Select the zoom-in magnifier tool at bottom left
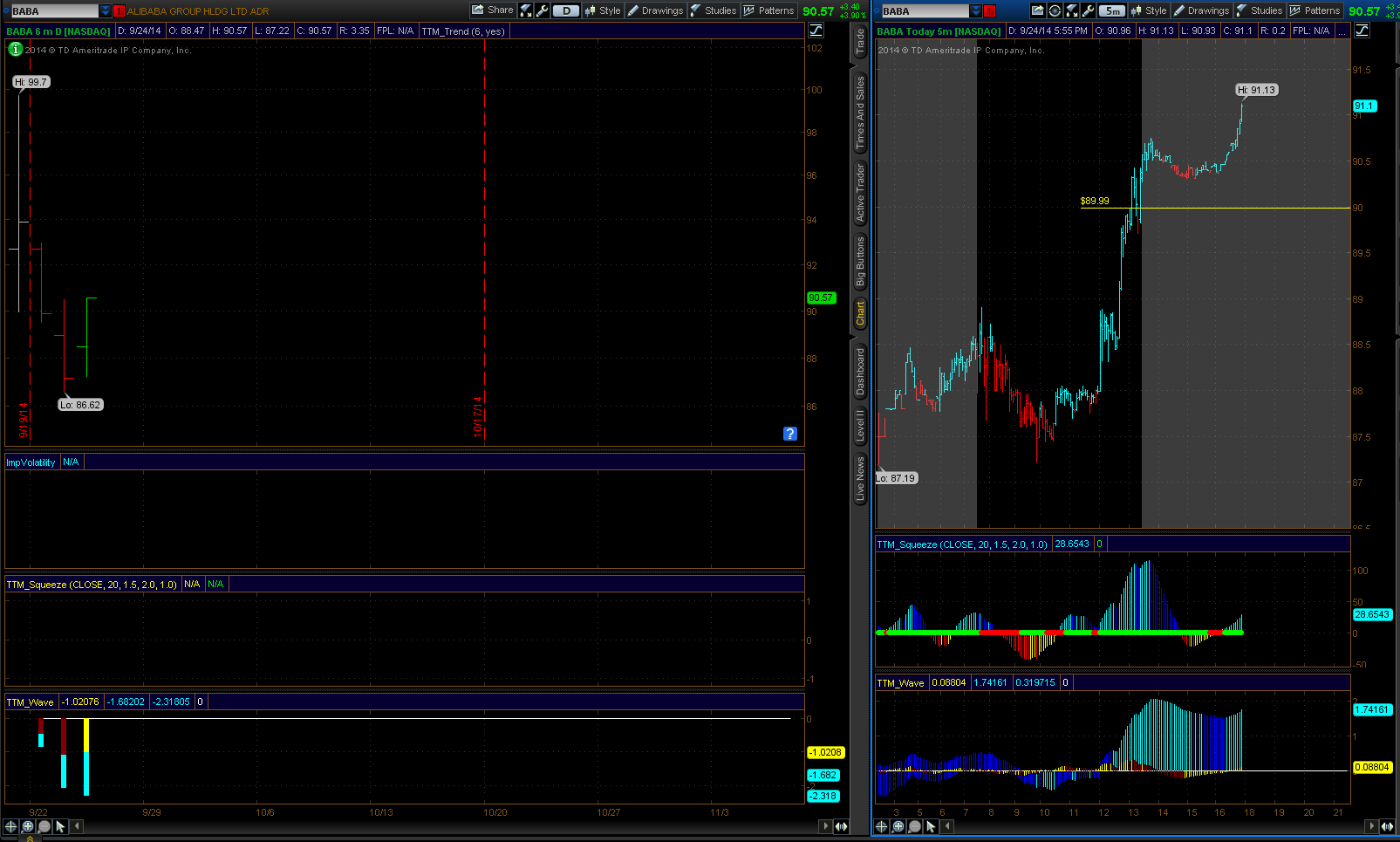 pyautogui.click(x=28, y=826)
